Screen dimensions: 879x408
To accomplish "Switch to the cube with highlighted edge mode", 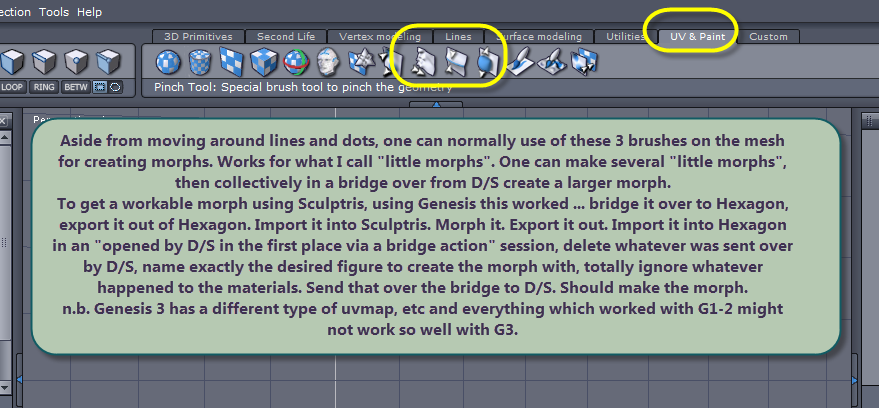I will tap(44, 61).
